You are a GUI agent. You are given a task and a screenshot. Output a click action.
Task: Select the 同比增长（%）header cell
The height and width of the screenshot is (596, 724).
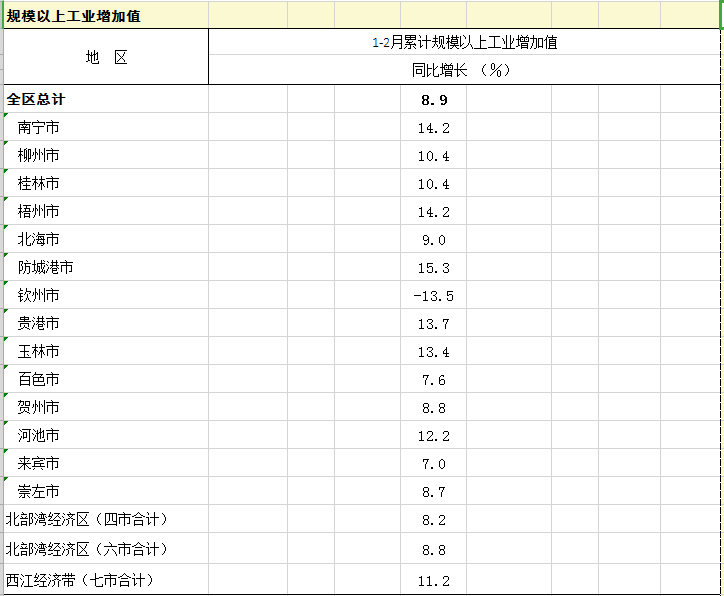coord(464,70)
